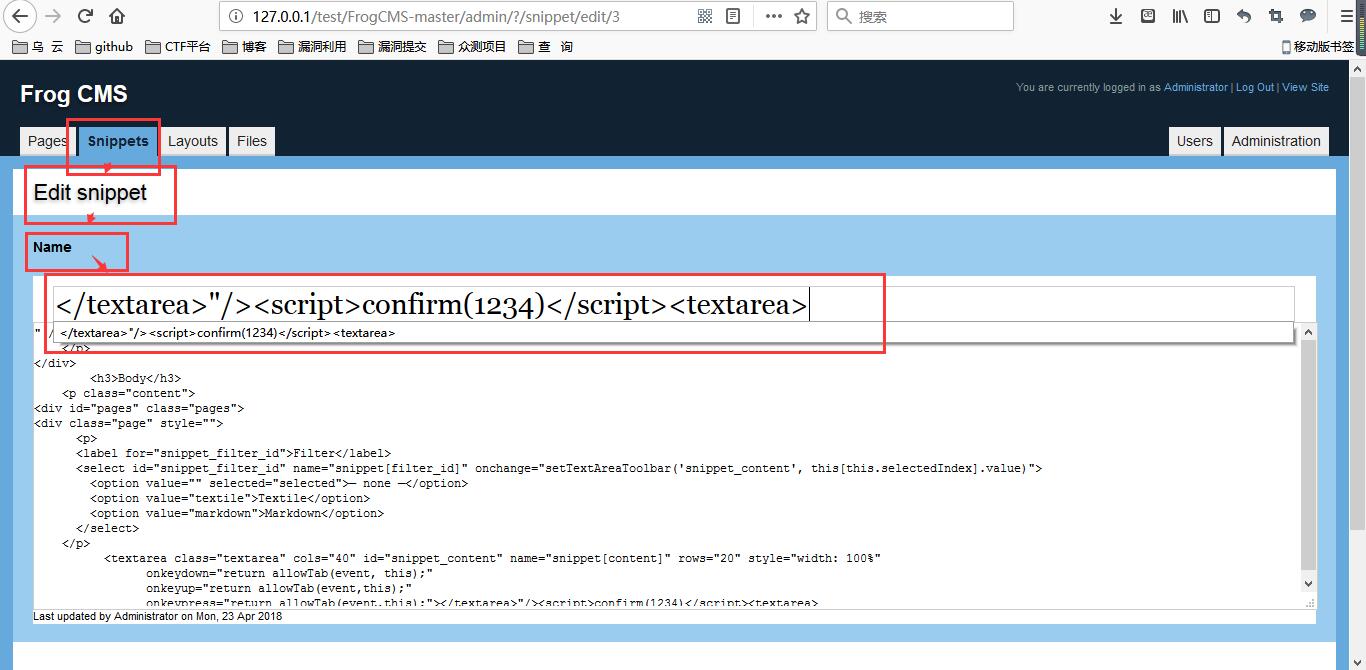Image resolution: width=1366 pixels, height=670 pixels.
Task: Open the chat bubble toolbar icon
Action: 1308,16
